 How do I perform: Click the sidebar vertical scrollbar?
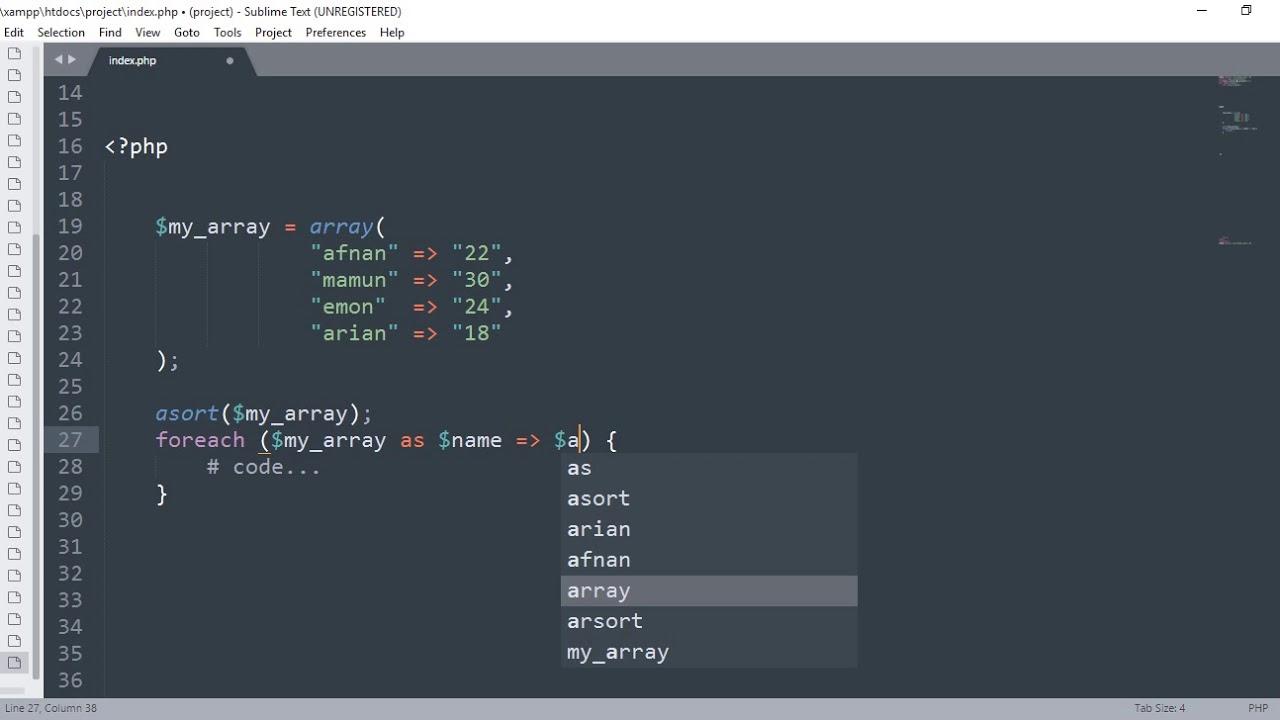(x=37, y=456)
